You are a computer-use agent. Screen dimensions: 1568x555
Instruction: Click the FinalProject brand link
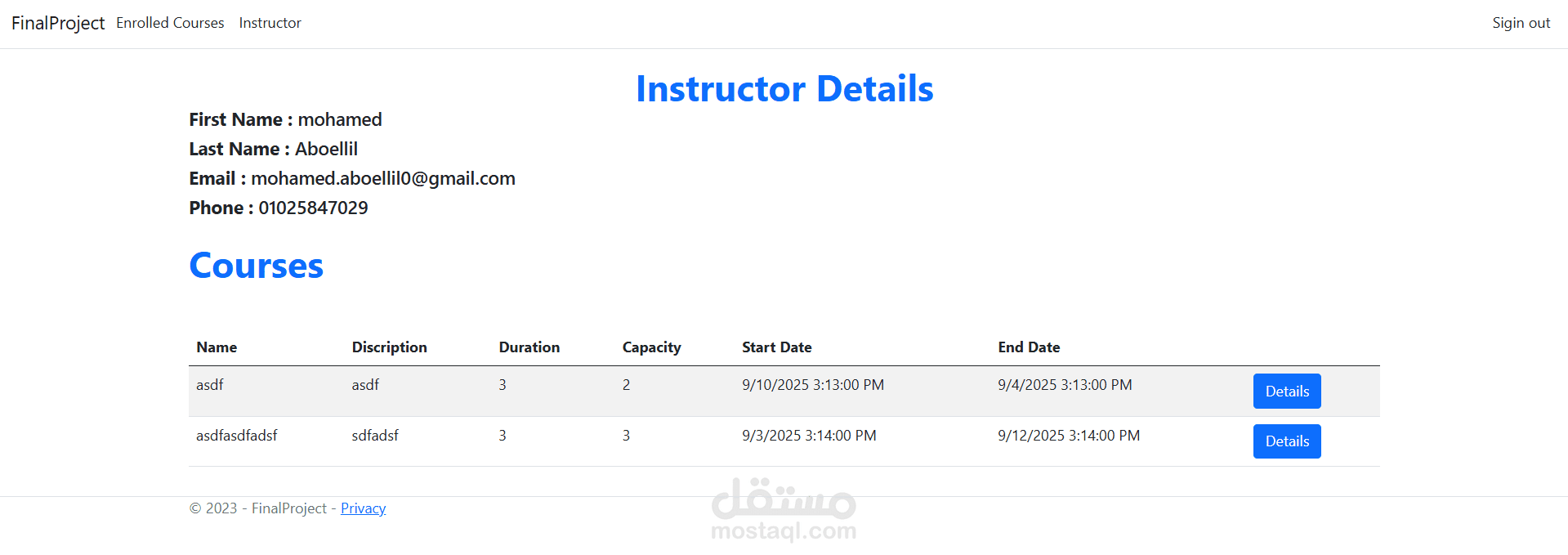(58, 23)
